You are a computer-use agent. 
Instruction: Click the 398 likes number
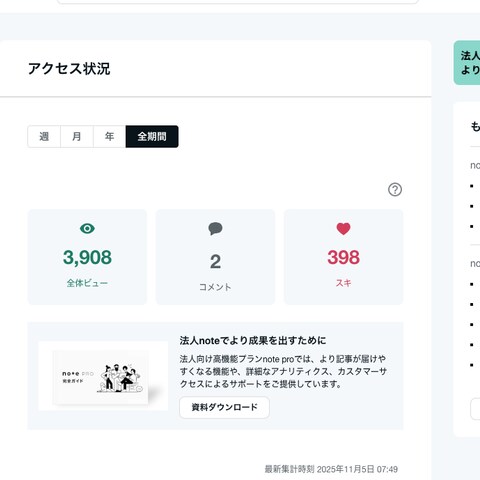[343, 257]
